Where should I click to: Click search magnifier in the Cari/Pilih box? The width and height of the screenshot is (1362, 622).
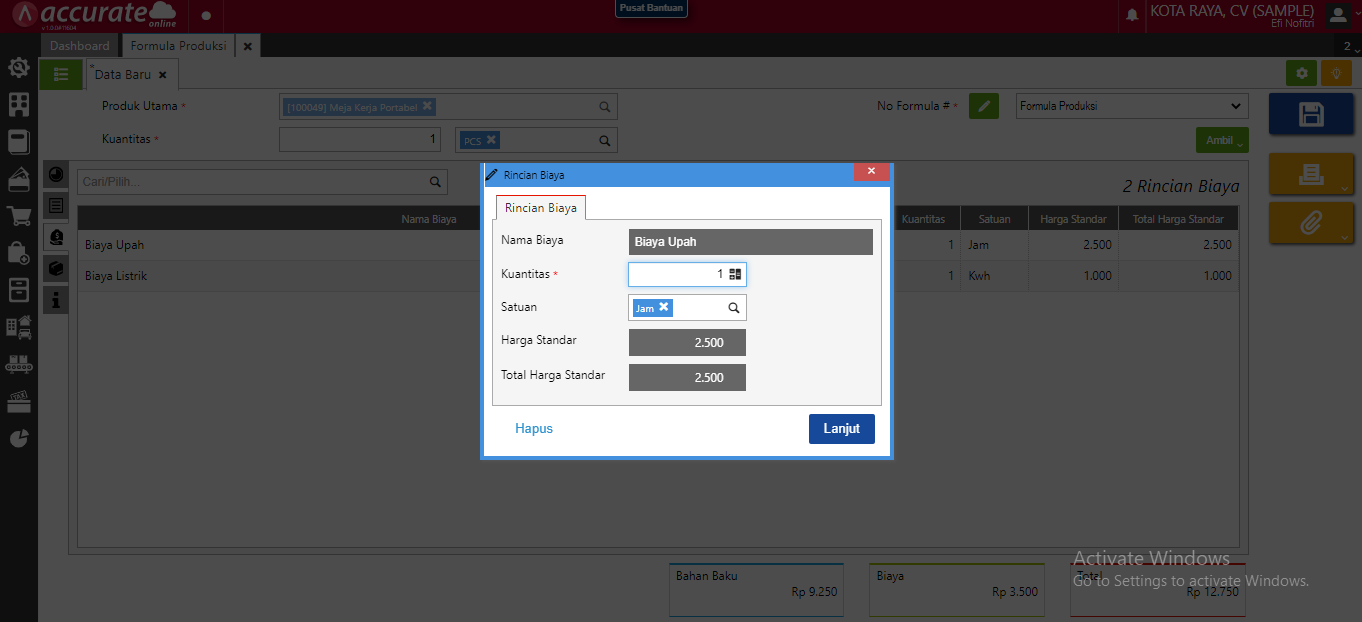(x=435, y=182)
